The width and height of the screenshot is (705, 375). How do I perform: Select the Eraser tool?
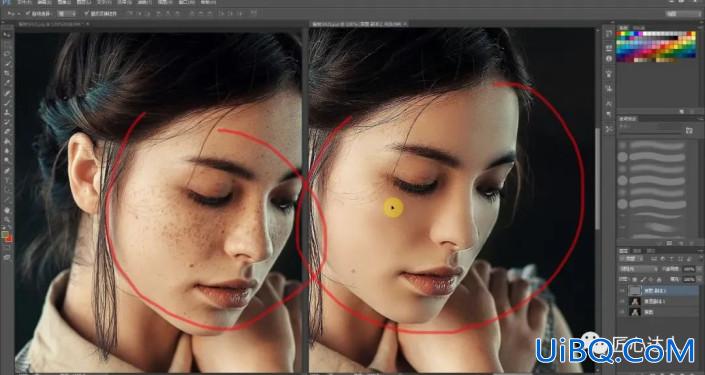click(x=8, y=132)
